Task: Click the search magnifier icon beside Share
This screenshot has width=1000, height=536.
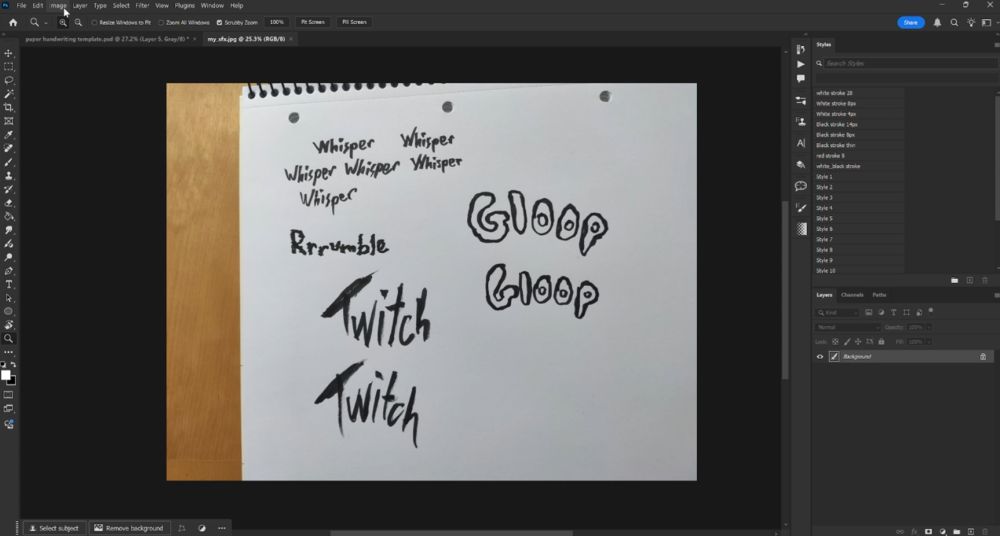Action: click(x=954, y=22)
